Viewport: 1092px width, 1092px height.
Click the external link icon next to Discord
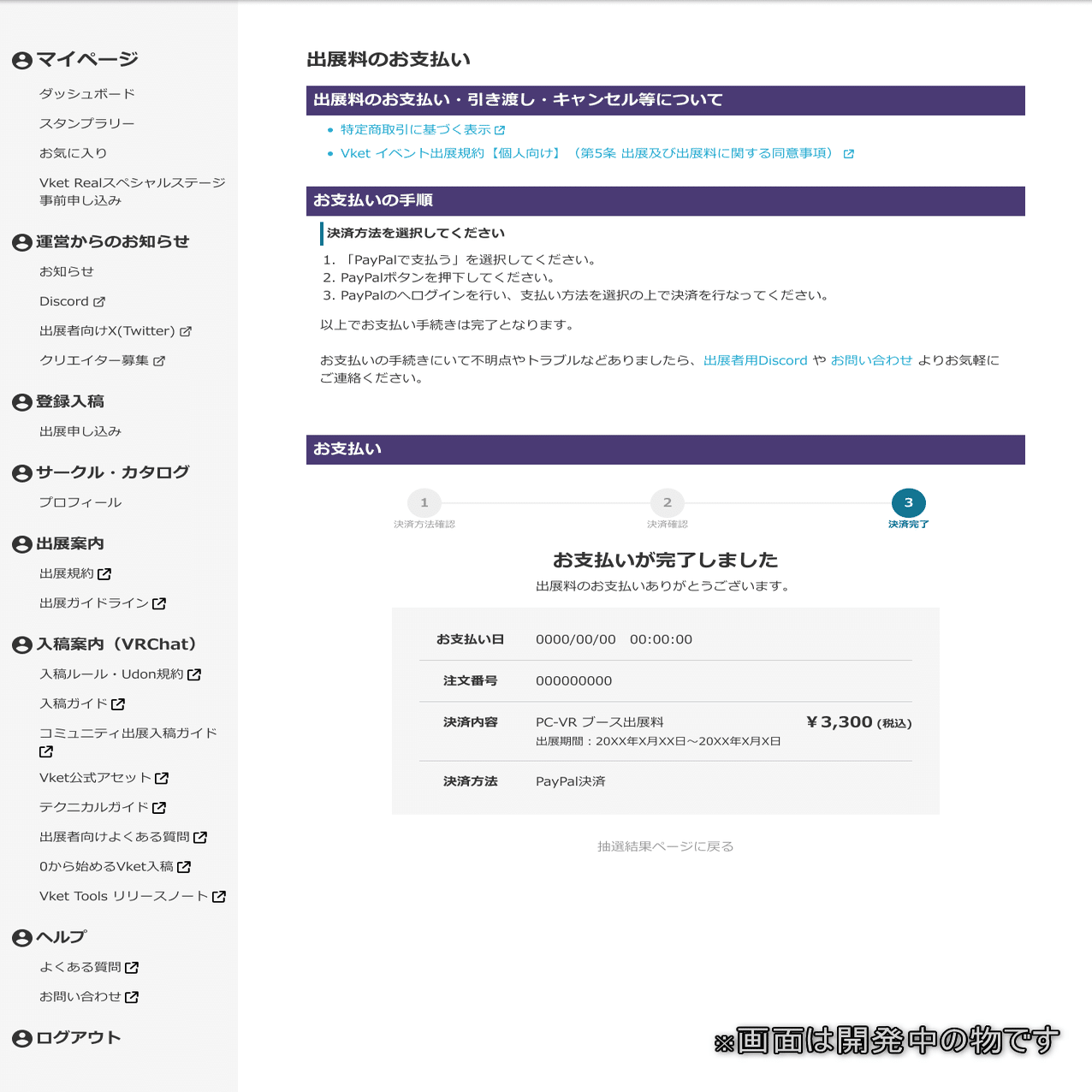coord(102,301)
